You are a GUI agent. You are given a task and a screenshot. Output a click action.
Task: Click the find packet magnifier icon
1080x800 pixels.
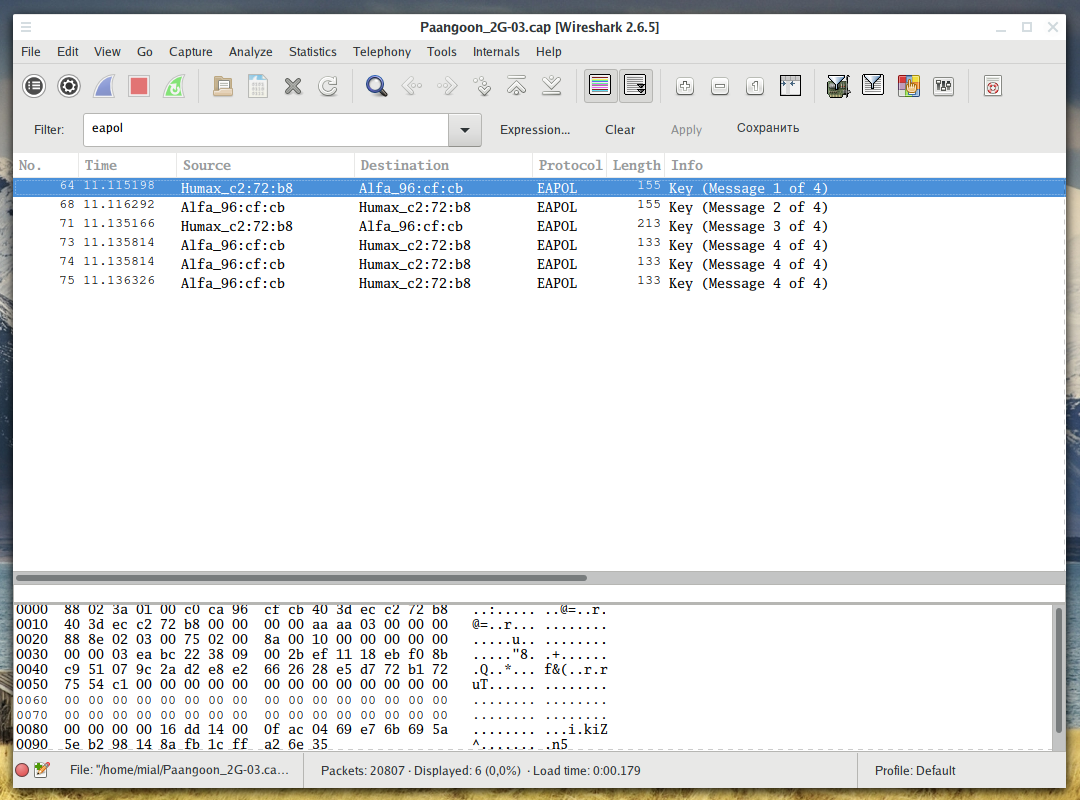point(376,86)
